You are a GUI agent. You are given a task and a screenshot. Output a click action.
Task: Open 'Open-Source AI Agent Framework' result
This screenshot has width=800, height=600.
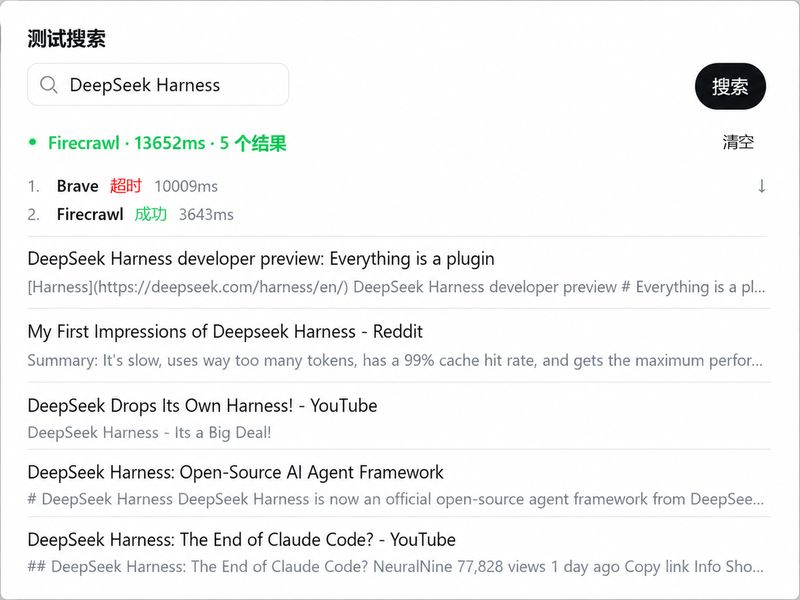235,472
